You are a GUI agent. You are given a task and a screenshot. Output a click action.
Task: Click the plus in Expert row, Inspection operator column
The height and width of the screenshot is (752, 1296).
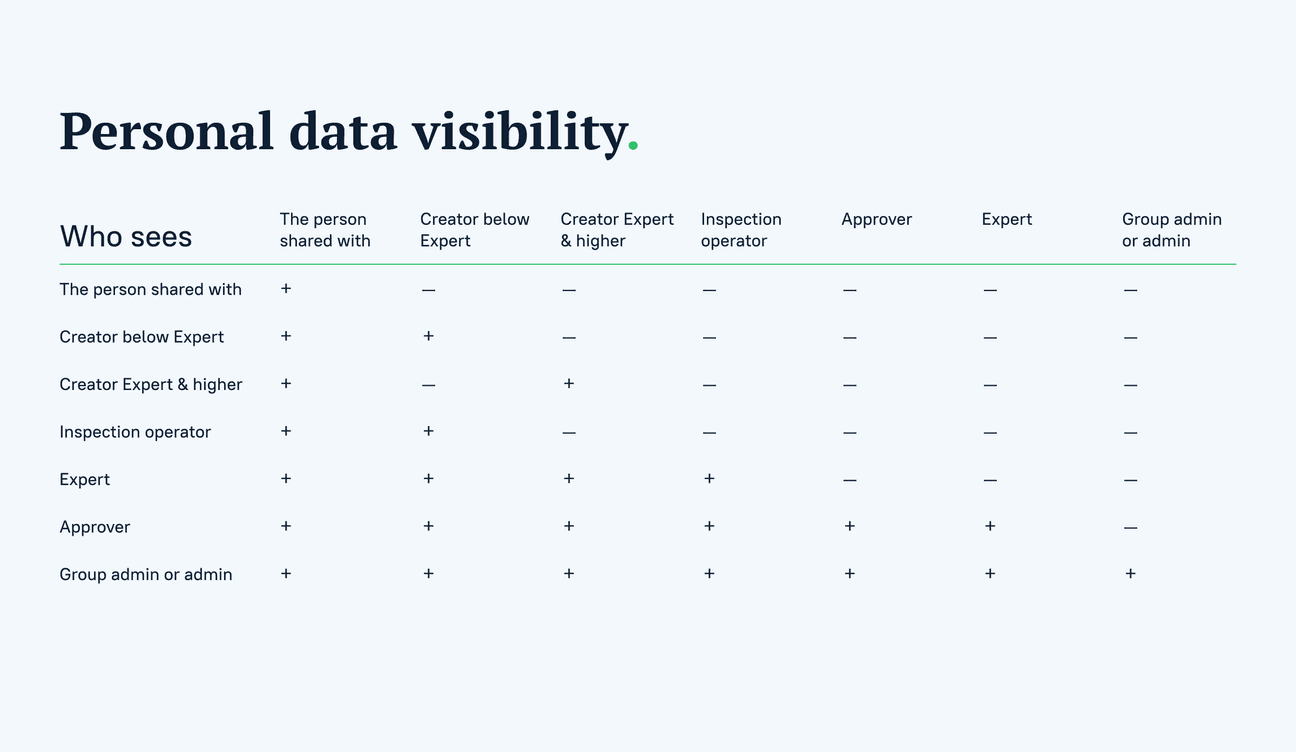tap(709, 479)
